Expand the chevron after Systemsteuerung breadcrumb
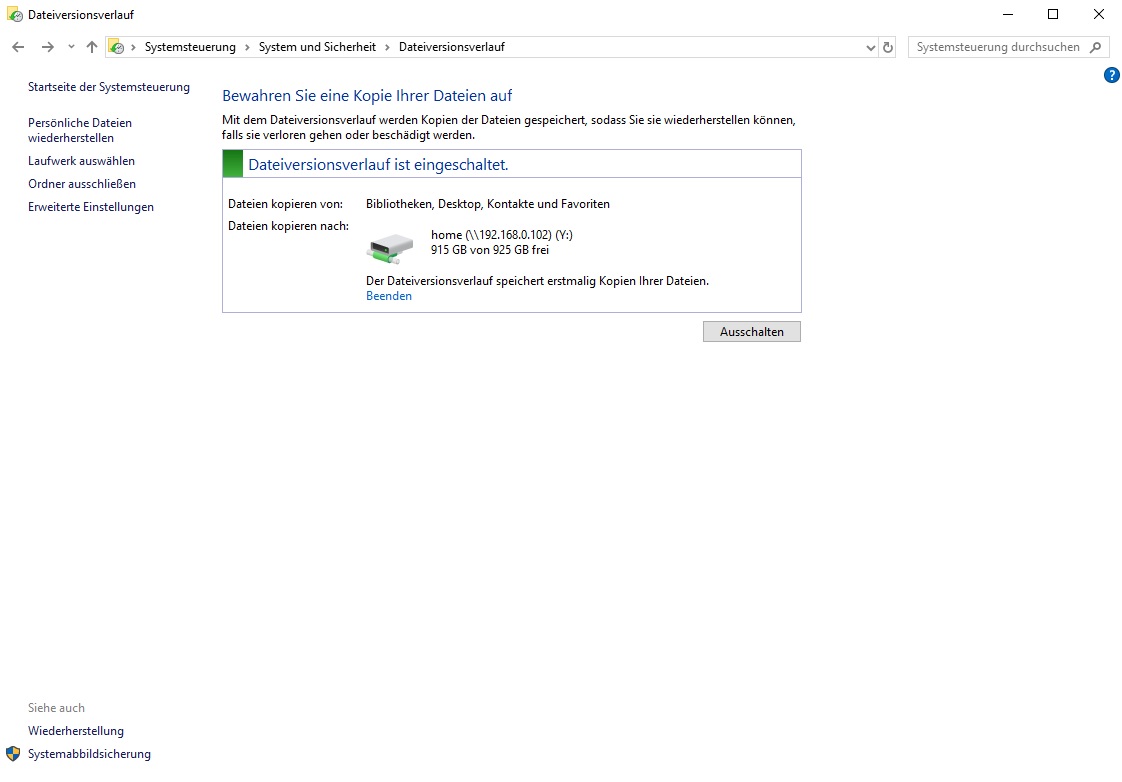This screenshot has width=1122, height=782. (248, 47)
